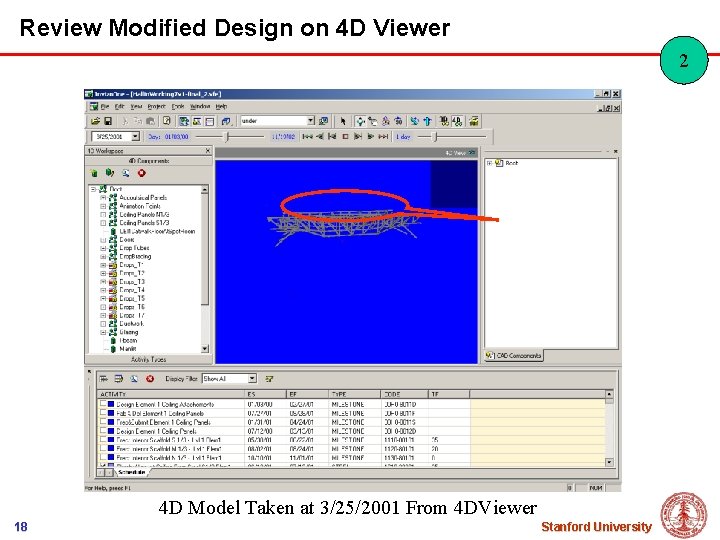Click the Save disk toolbar icon

108,121
